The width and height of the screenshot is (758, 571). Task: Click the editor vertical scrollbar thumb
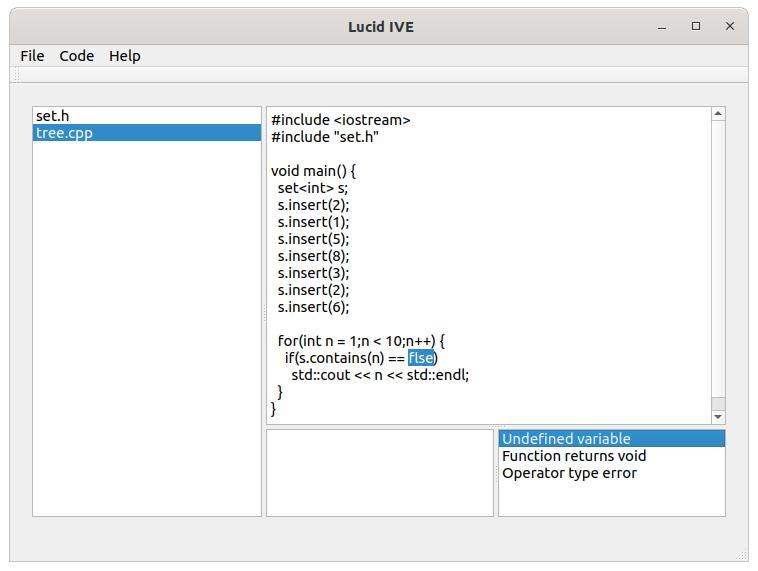(718, 404)
